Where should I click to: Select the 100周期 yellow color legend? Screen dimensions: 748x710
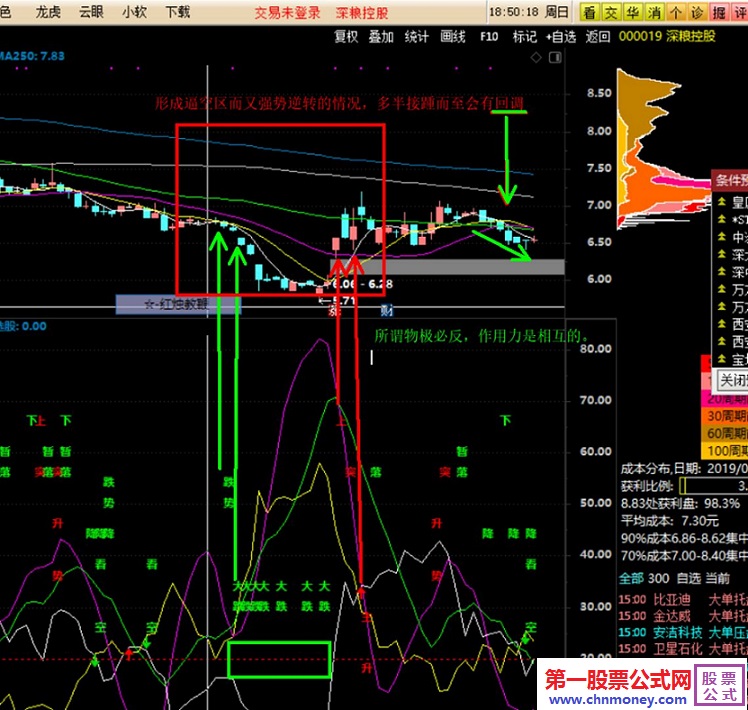(724, 450)
